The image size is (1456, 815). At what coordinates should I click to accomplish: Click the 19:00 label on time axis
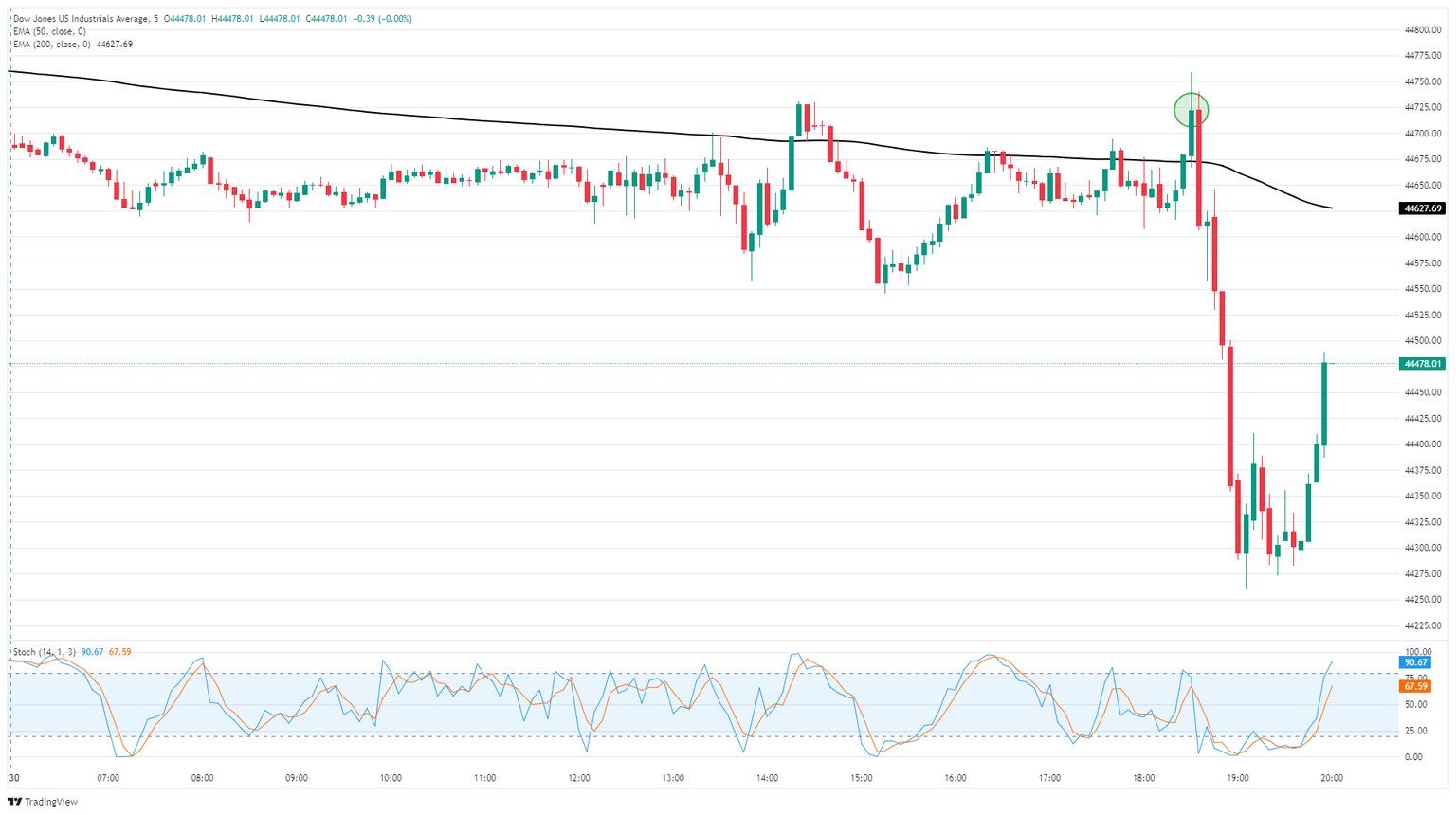click(1237, 778)
